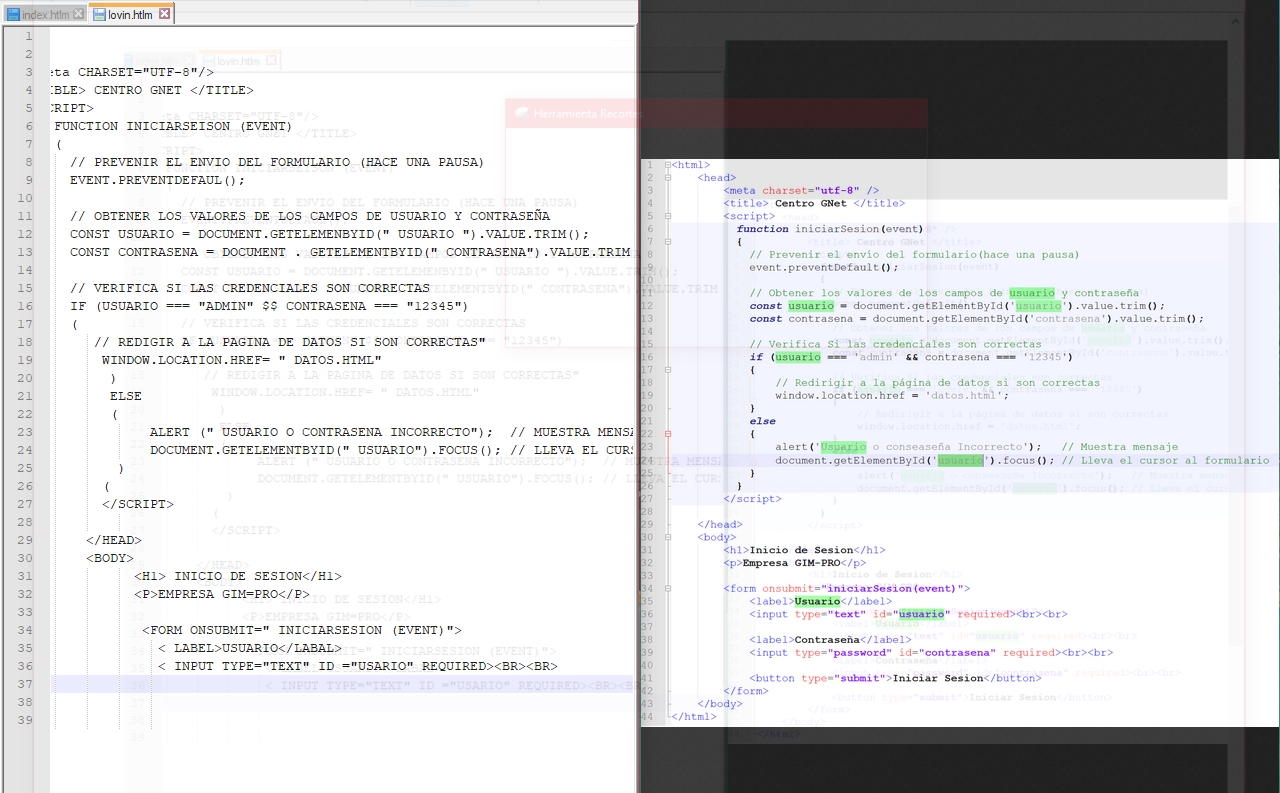The height and width of the screenshot is (793, 1280).
Task: Collapse the <html> fold marker
Action: coord(667,165)
